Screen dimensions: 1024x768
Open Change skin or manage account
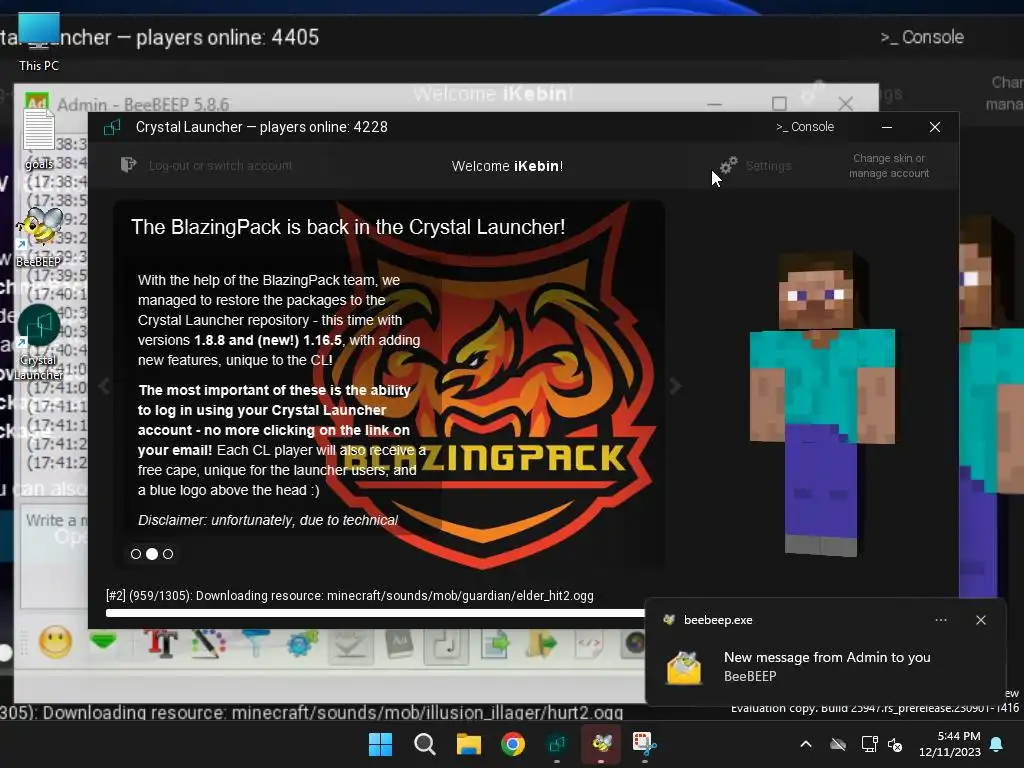click(x=889, y=166)
